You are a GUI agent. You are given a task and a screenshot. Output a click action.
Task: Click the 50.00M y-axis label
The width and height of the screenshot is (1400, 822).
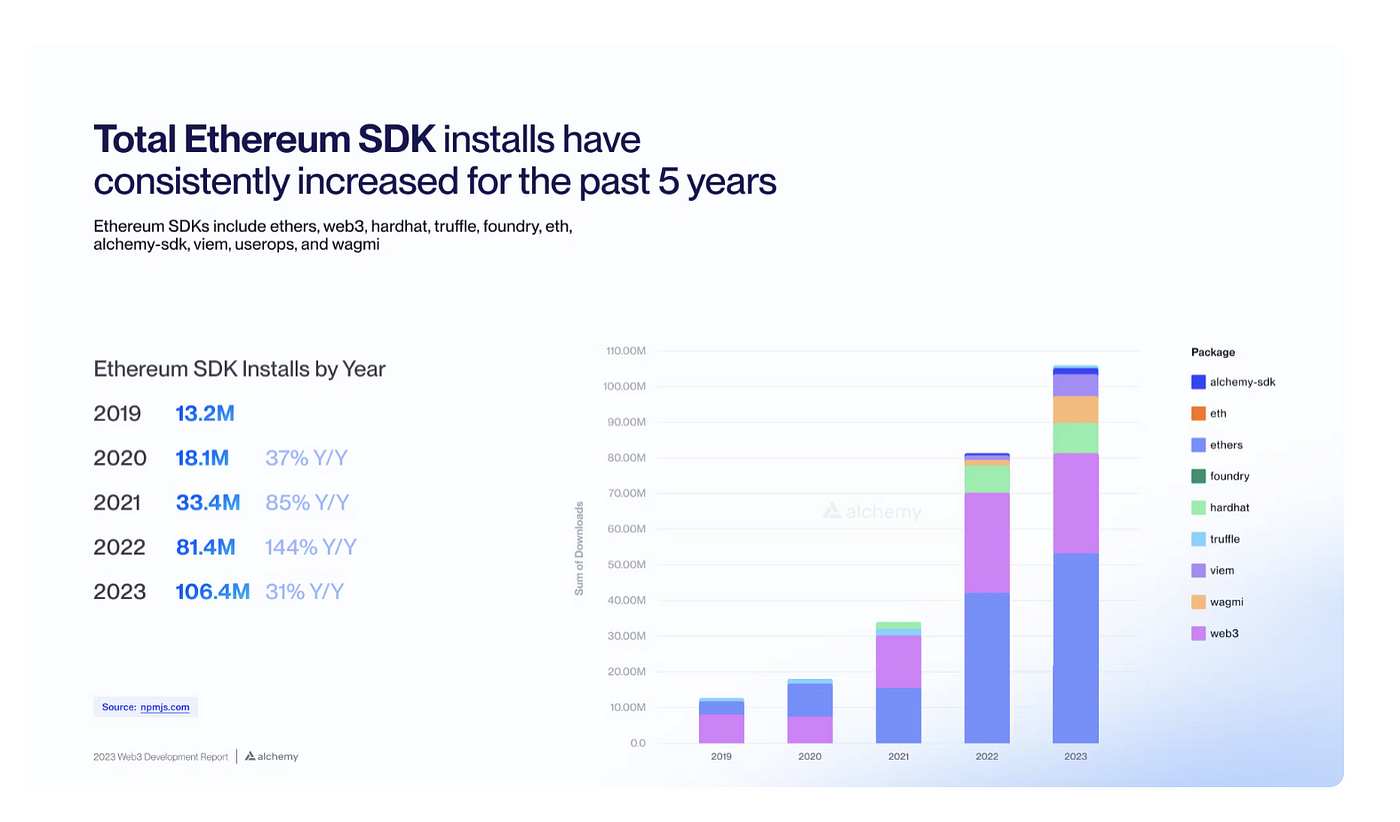627,565
